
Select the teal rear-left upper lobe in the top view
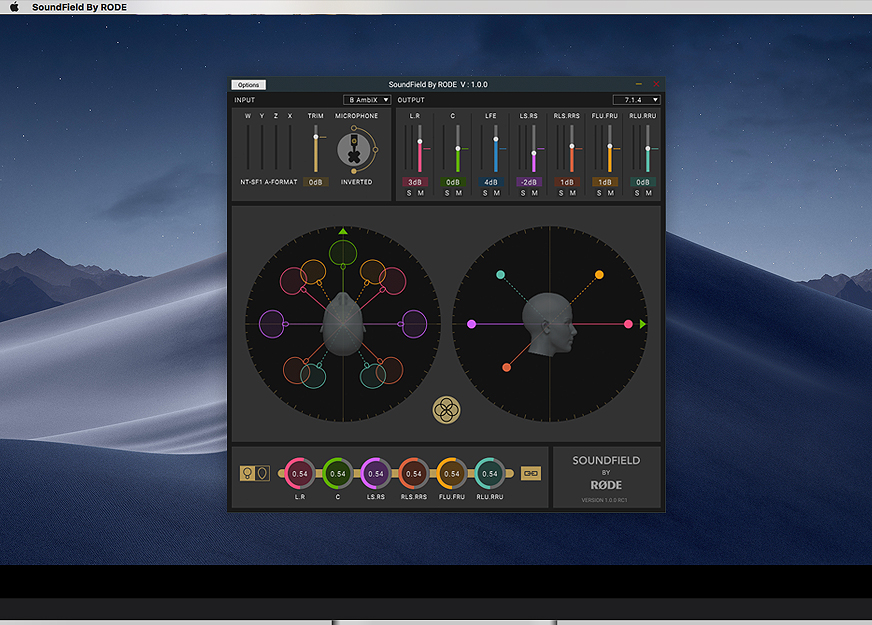(x=313, y=376)
